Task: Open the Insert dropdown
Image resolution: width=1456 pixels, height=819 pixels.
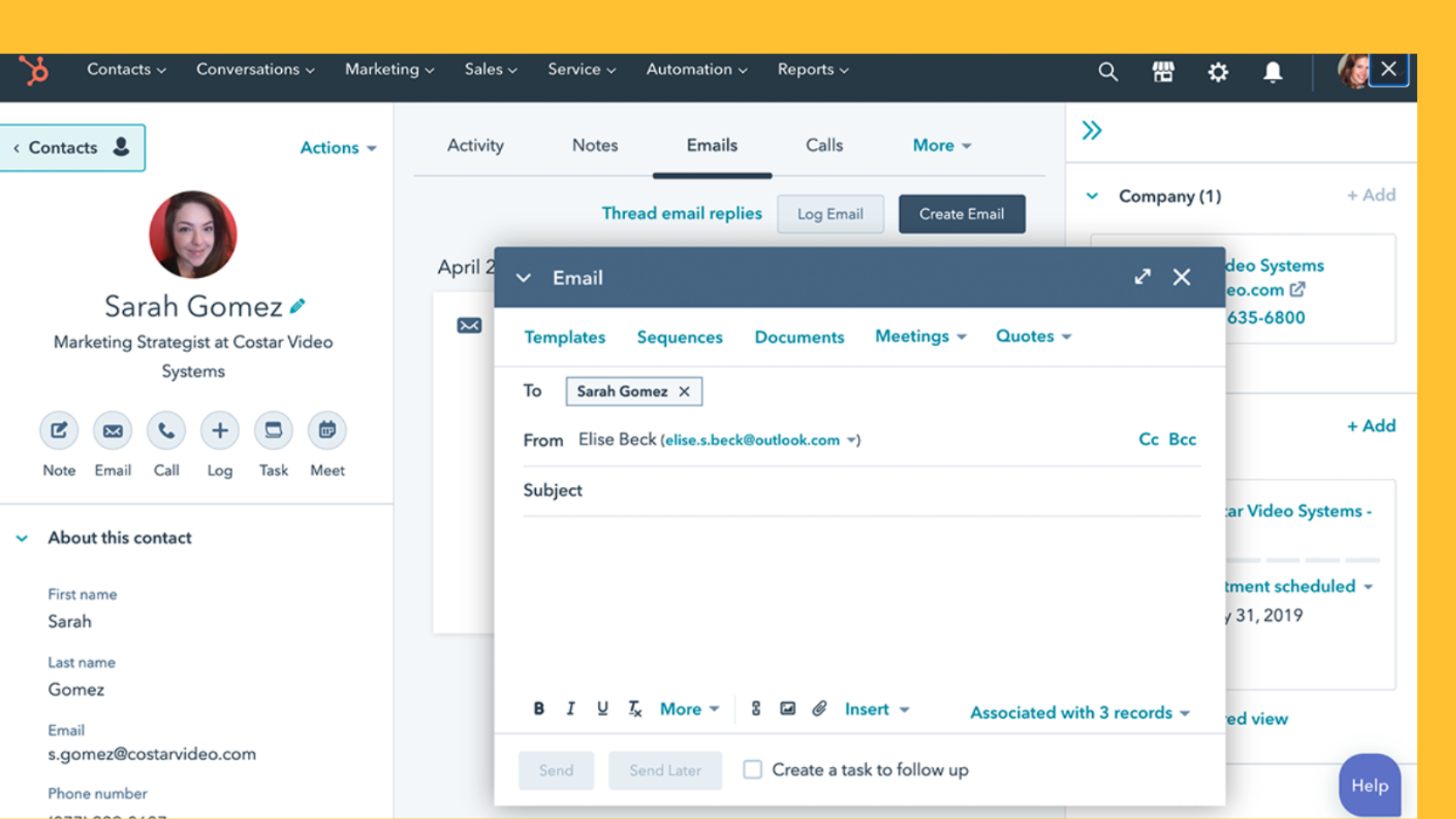Action: [x=877, y=709]
